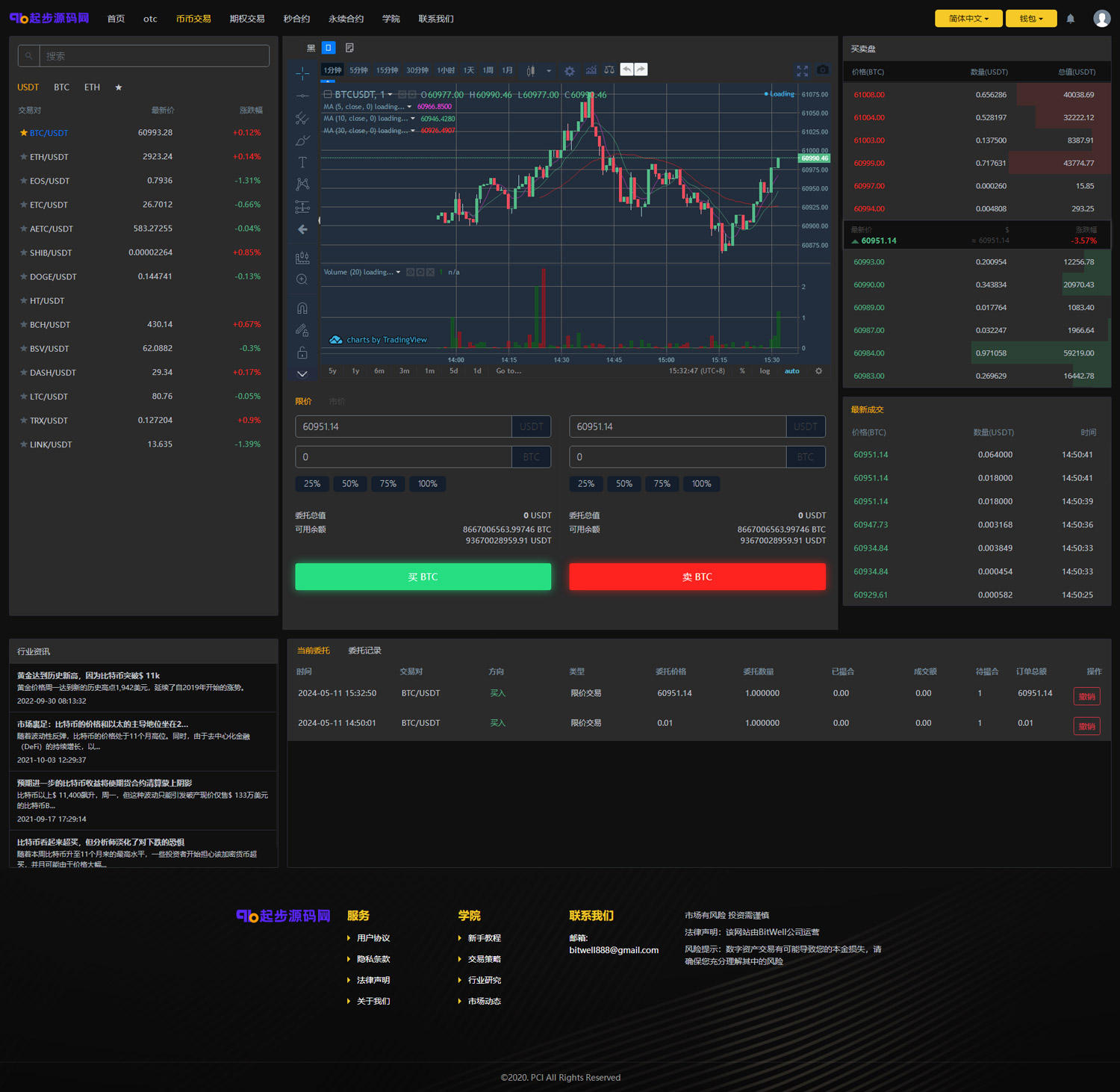The width and height of the screenshot is (1120, 1092).
Task: Expand the candlestick chart style dropdown
Action: [549, 71]
